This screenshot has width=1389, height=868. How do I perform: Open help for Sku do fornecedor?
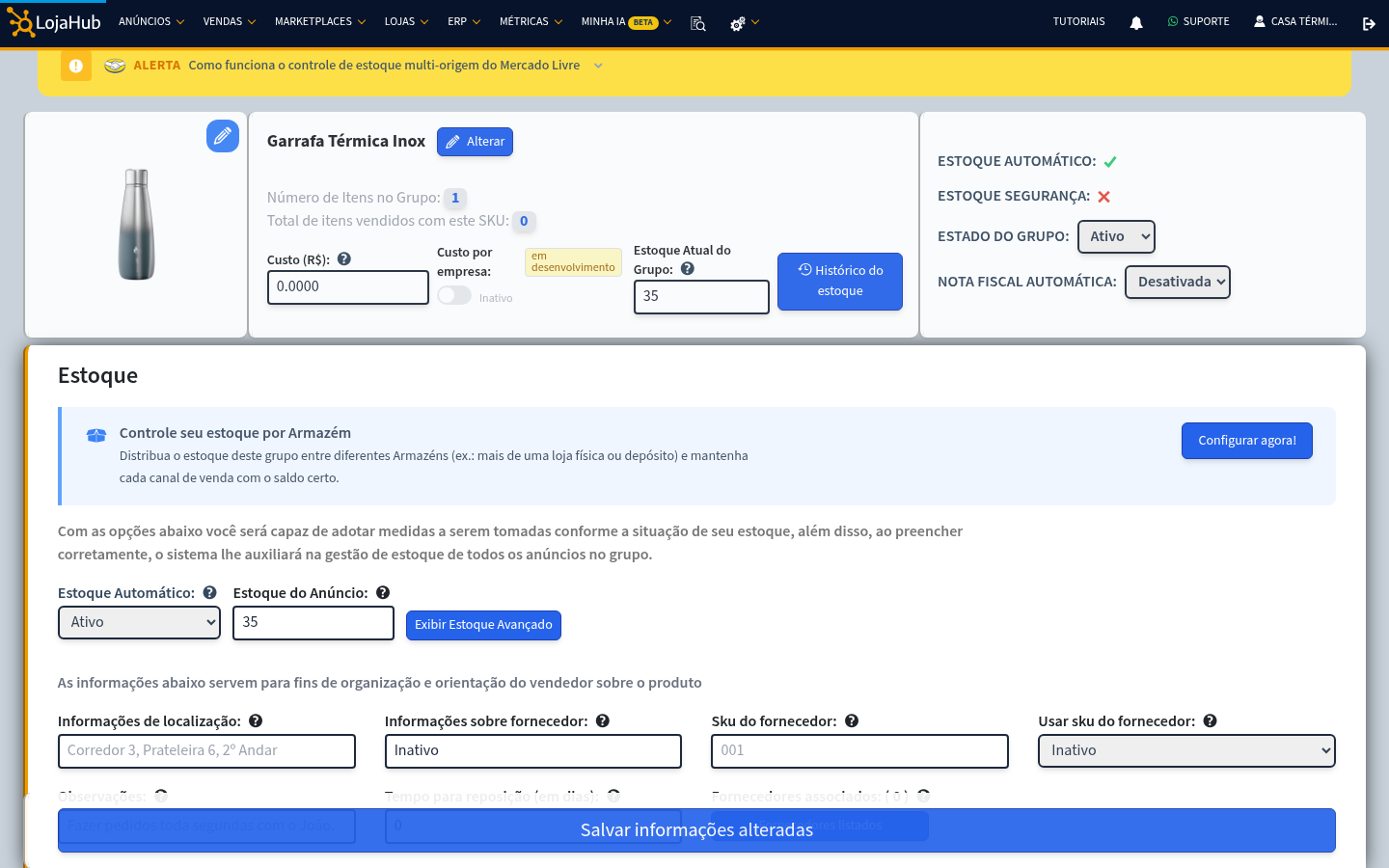[x=852, y=720]
